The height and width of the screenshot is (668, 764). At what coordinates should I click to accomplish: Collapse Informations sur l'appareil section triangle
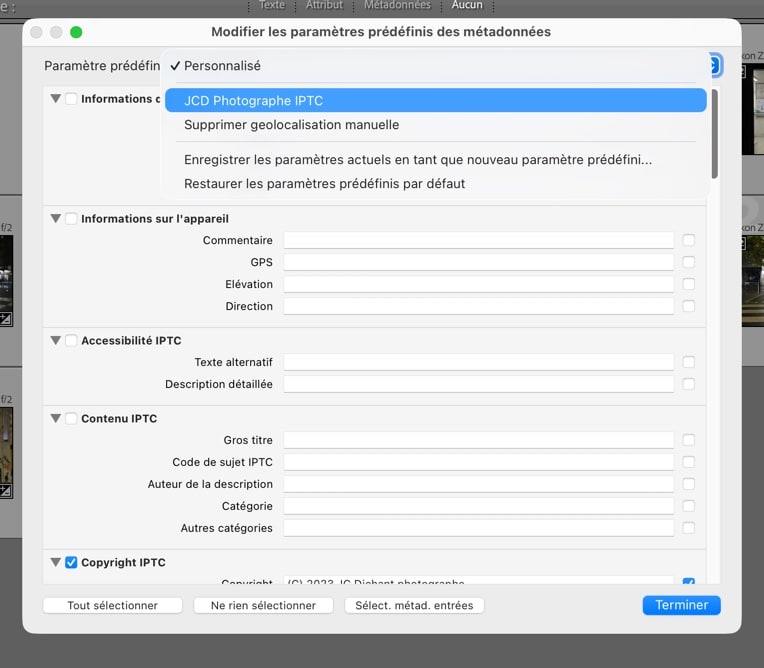pyautogui.click(x=56, y=218)
